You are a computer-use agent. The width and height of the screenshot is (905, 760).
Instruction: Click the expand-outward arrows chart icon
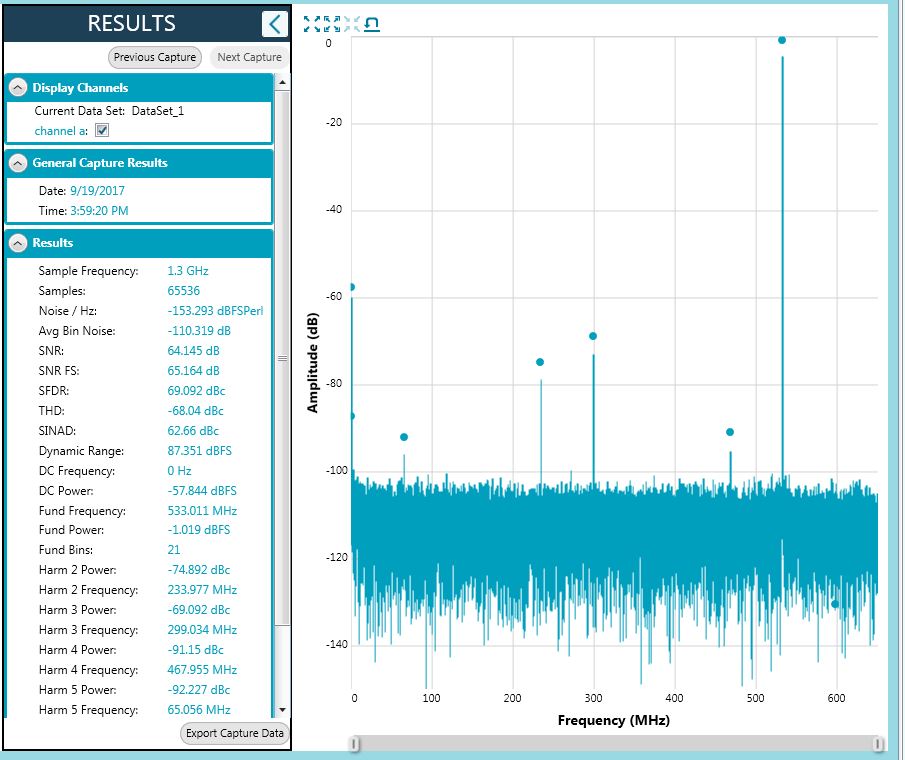click(312, 24)
